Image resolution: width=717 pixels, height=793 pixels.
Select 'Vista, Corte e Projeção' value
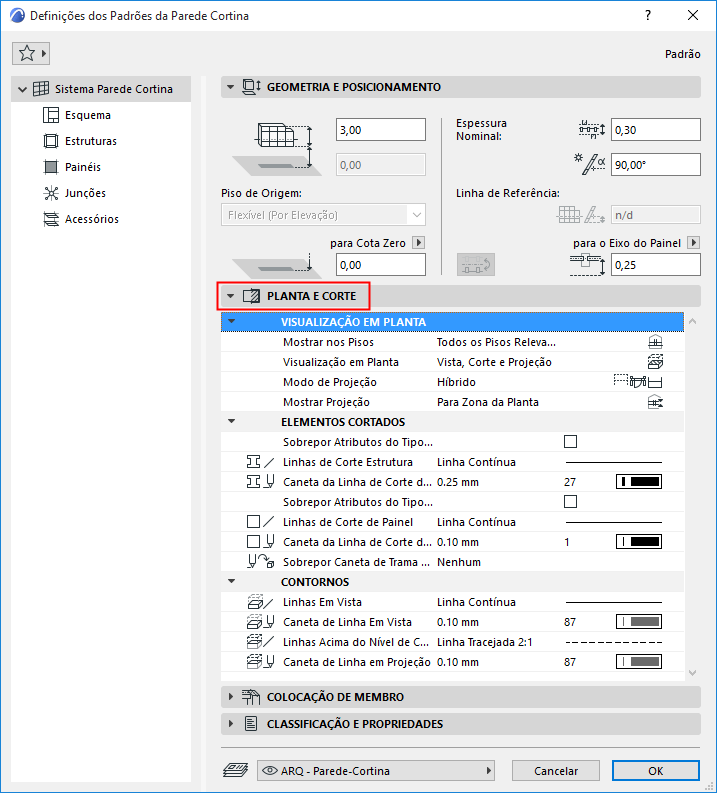(x=494, y=362)
